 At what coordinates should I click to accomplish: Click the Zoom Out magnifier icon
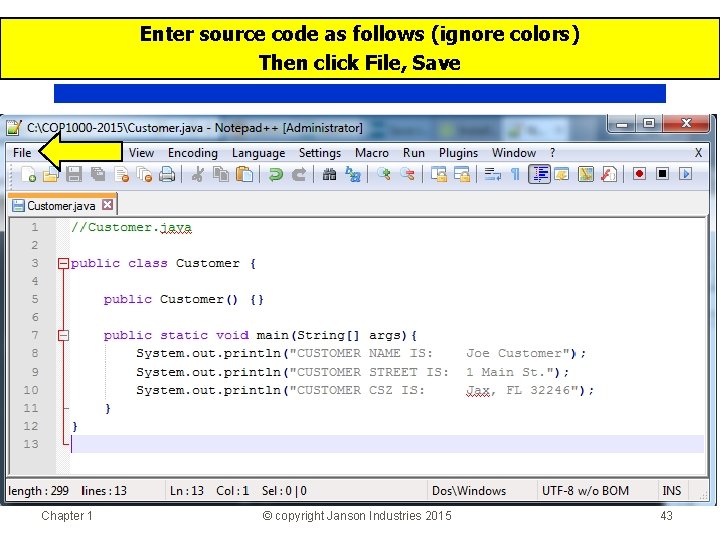tap(407, 174)
